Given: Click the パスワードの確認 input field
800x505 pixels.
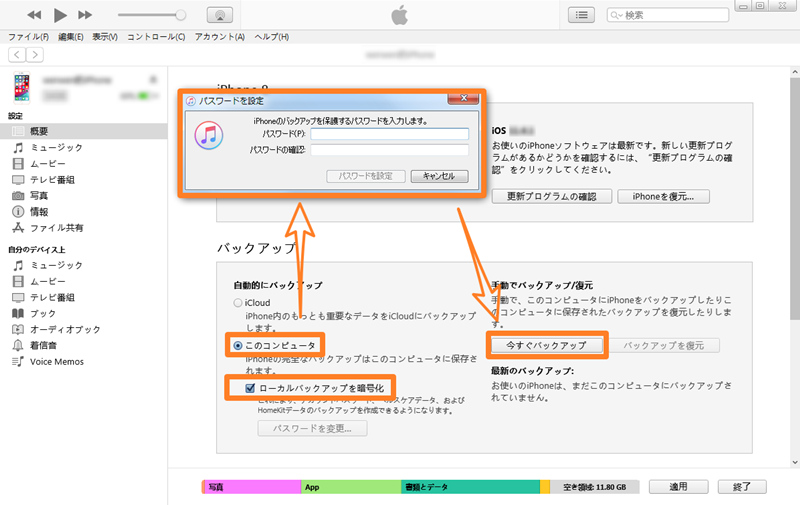Looking at the screenshot, I should pos(389,150).
